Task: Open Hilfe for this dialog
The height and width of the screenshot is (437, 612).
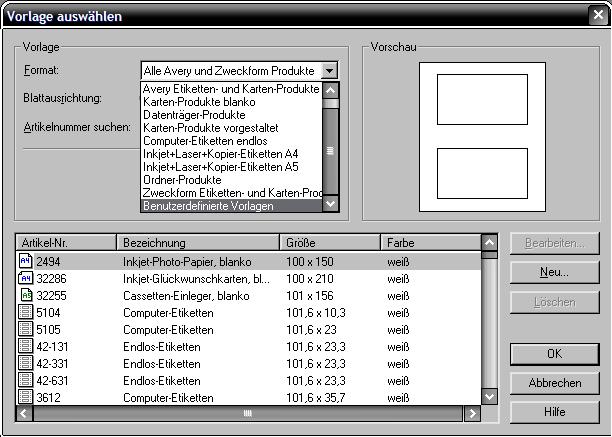Action: coord(554,412)
